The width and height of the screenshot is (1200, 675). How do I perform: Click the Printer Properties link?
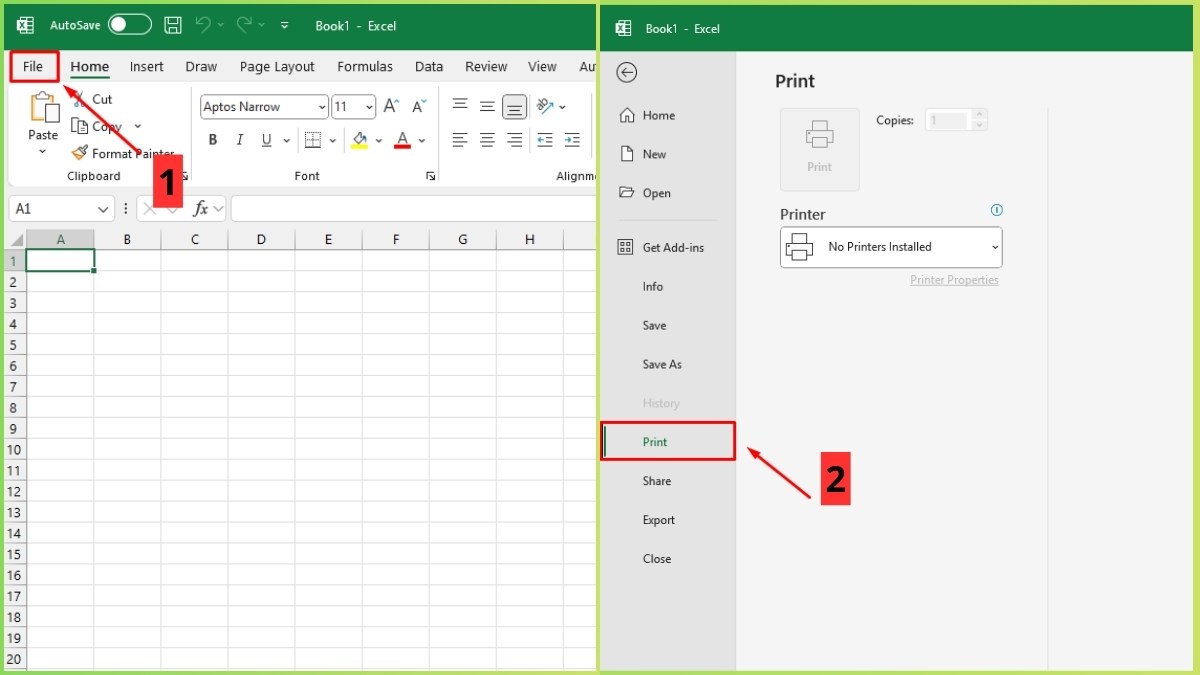click(x=954, y=280)
